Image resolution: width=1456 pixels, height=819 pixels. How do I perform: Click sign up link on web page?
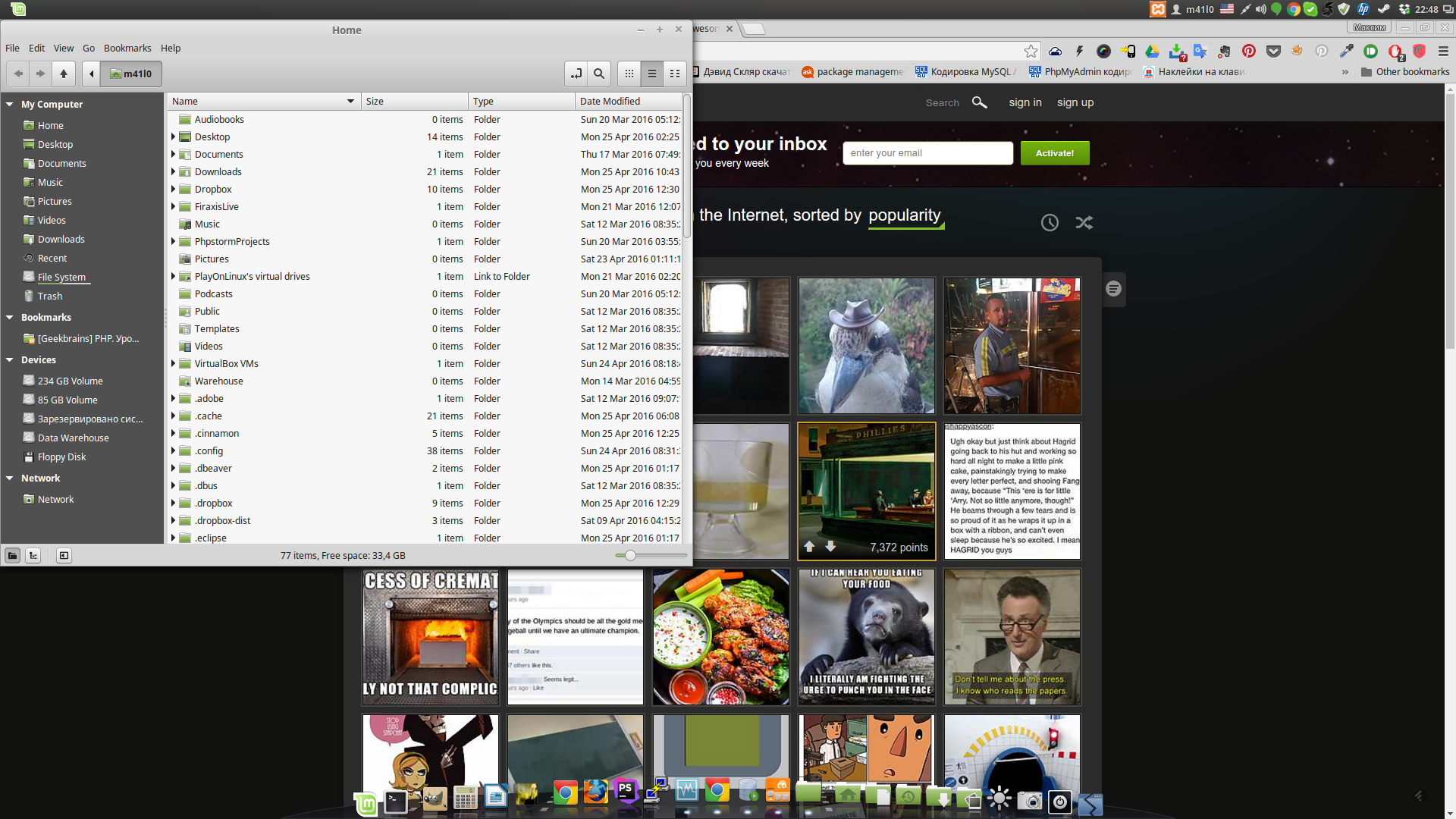tap(1075, 102)
